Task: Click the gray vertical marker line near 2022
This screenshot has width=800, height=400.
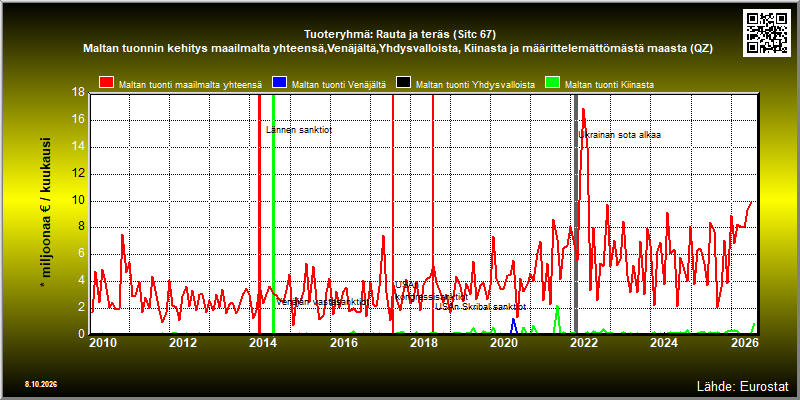Action: [576, 214]
